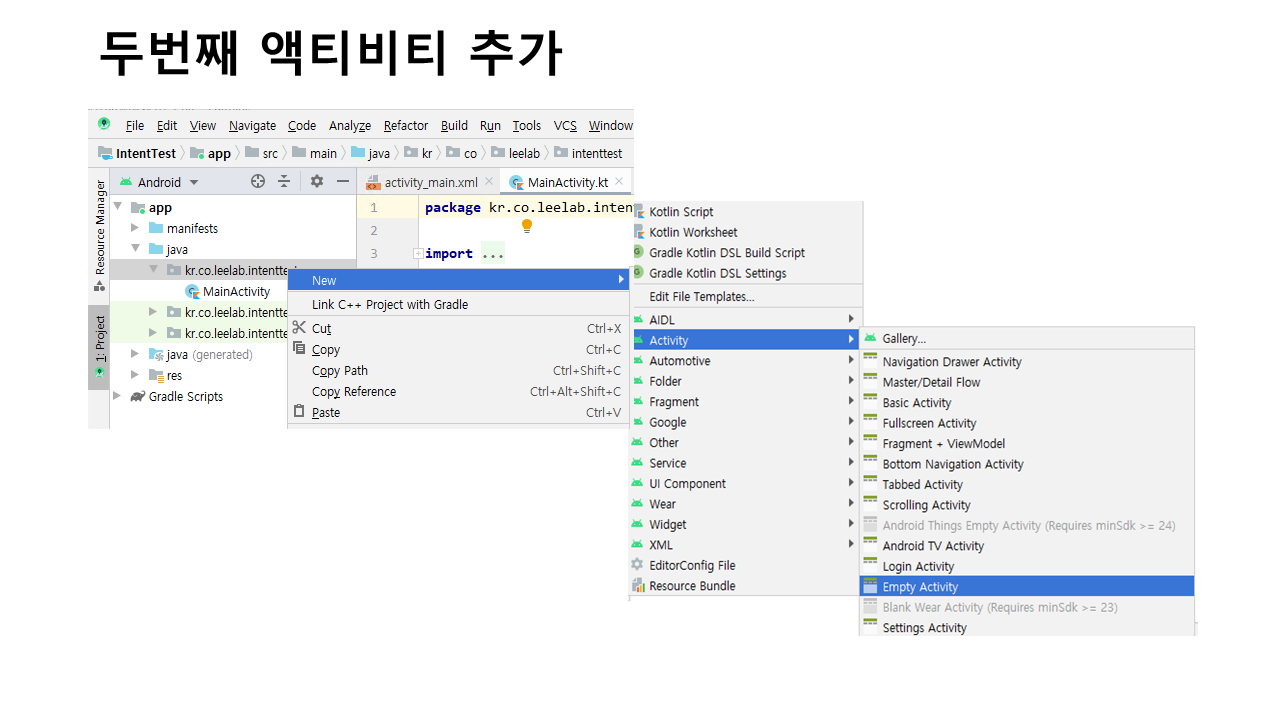Choose Empty Activity from Activity submenu

point(920,587)
